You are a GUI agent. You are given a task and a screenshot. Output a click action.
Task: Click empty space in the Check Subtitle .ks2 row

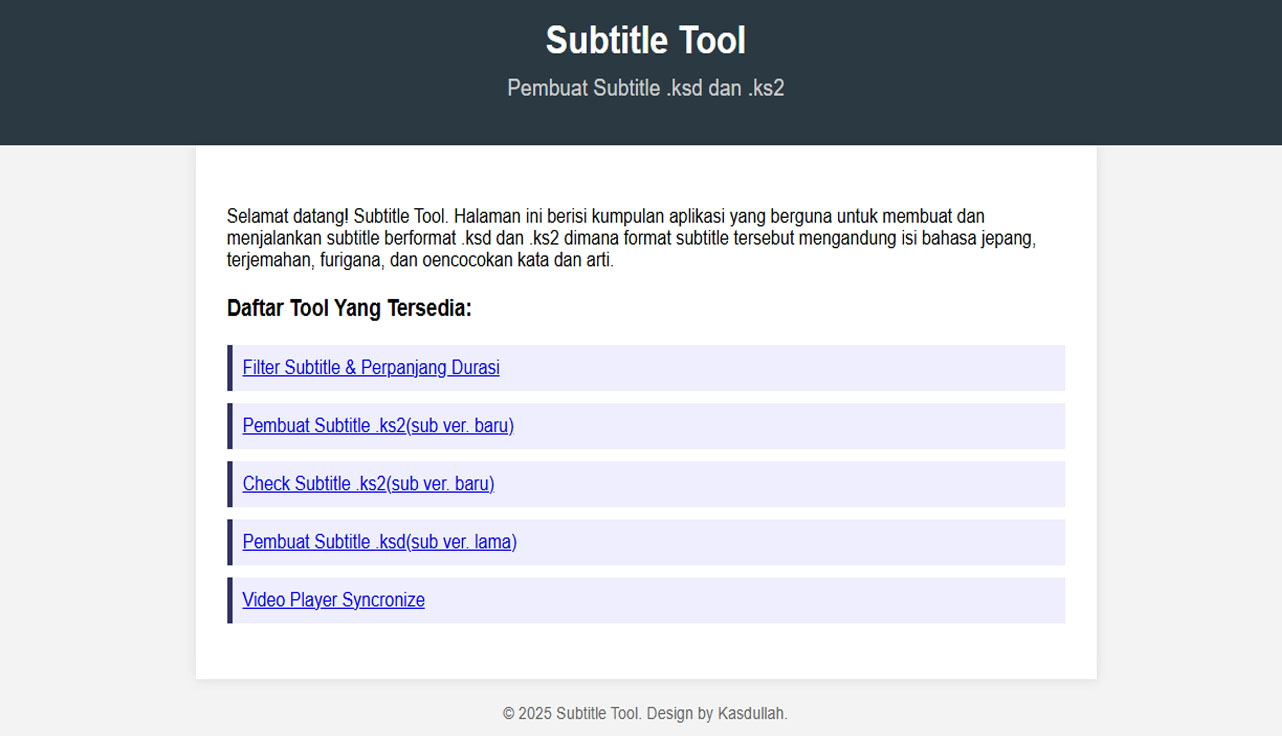click(x=800, y=484)
